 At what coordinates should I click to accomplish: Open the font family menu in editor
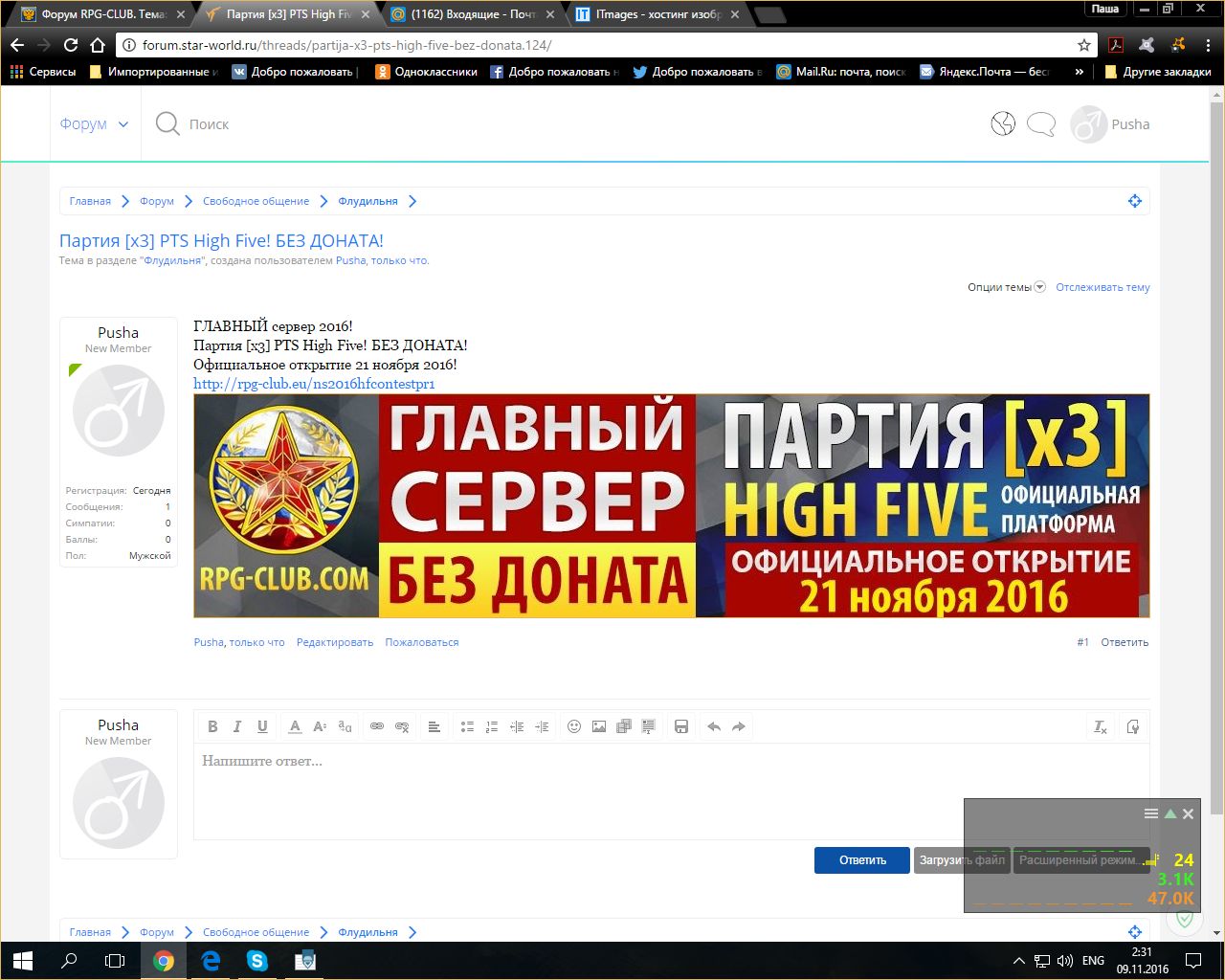(x=345, y=726)
